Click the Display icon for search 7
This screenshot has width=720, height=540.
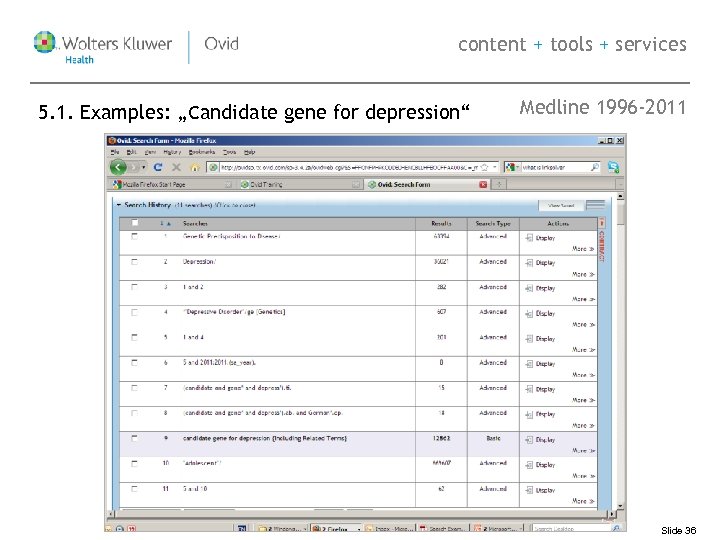click(529, 389)
